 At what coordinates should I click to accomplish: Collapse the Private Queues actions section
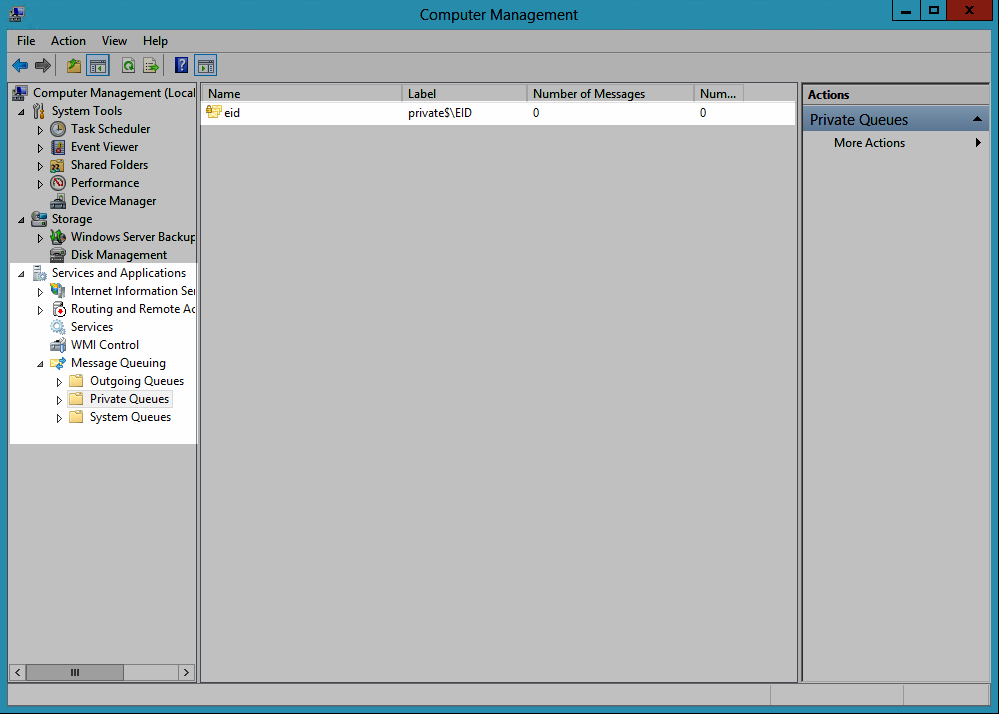979,120
